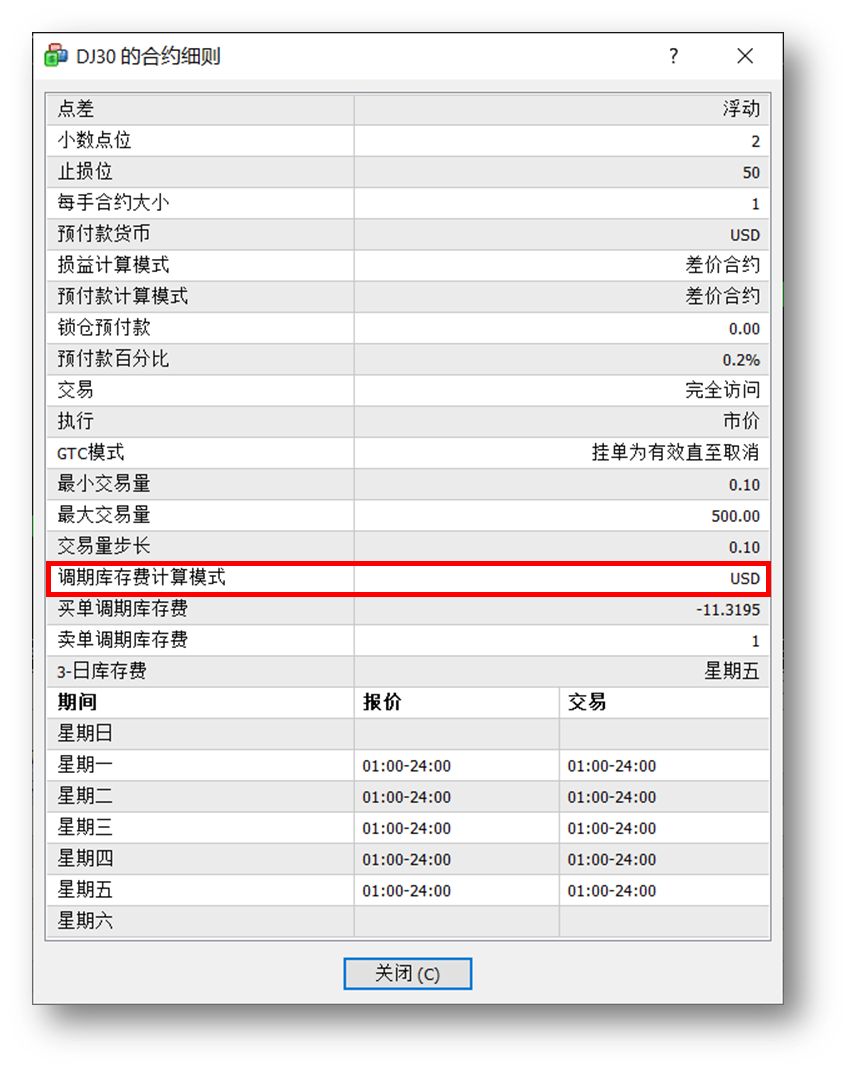Click the 期间 column header

coord(77,702)
